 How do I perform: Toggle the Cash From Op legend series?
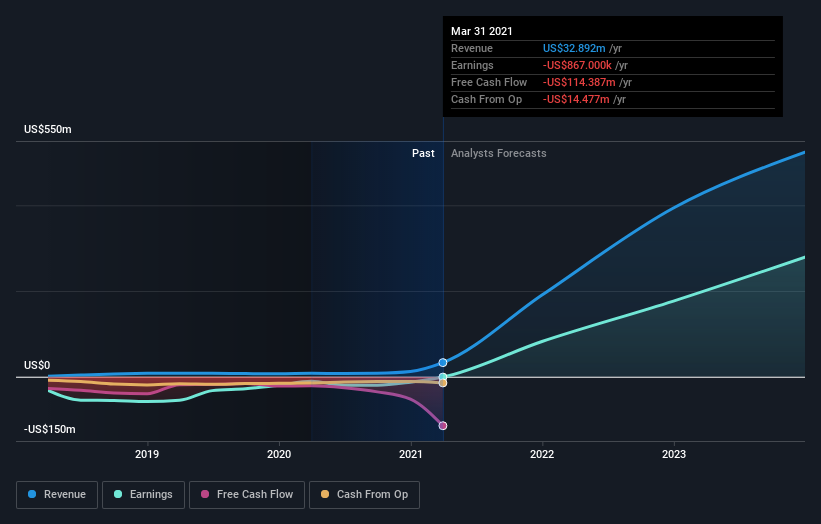click(x=364, y=495)
